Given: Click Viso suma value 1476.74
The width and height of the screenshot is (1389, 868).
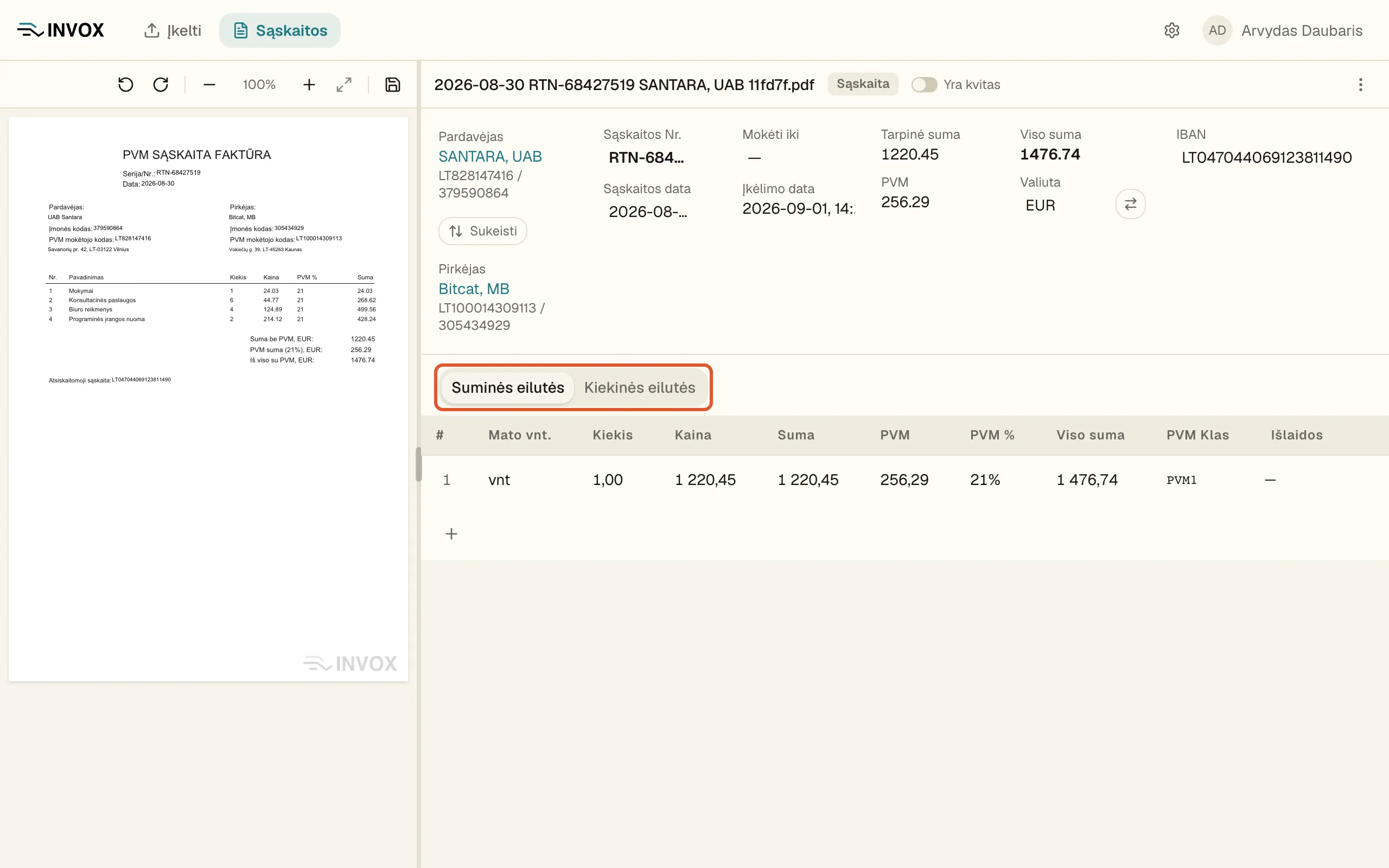Looking at the screenshot, I should click(1050, 155).
